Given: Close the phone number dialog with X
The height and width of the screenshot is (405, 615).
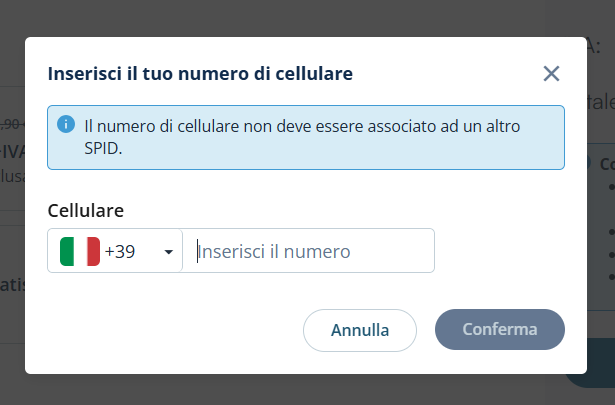Looking at the screenshot, I should [551, 73].
